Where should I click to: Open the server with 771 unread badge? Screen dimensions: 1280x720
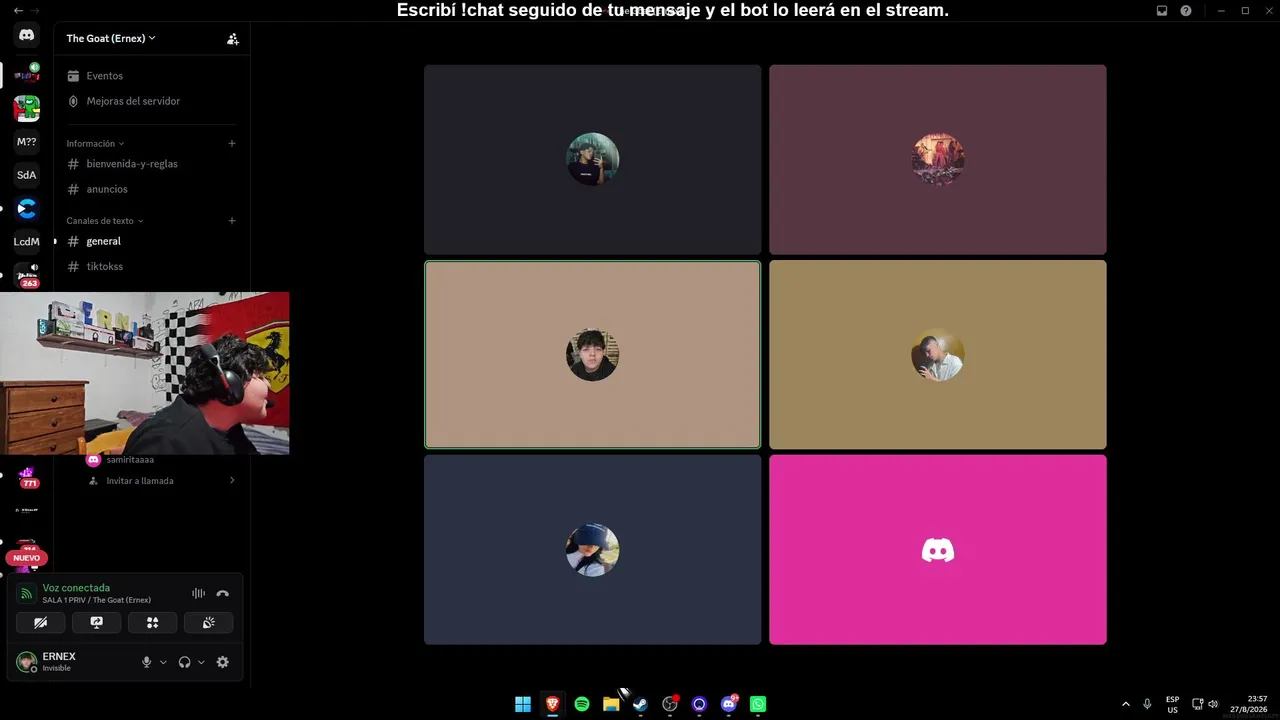tap(27, 476)
